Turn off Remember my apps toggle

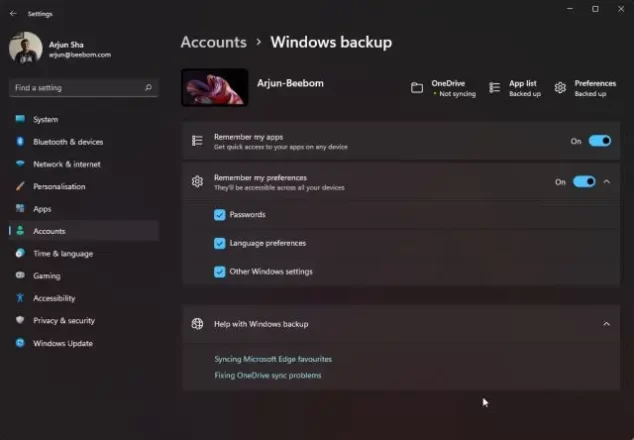pos(600,141)
